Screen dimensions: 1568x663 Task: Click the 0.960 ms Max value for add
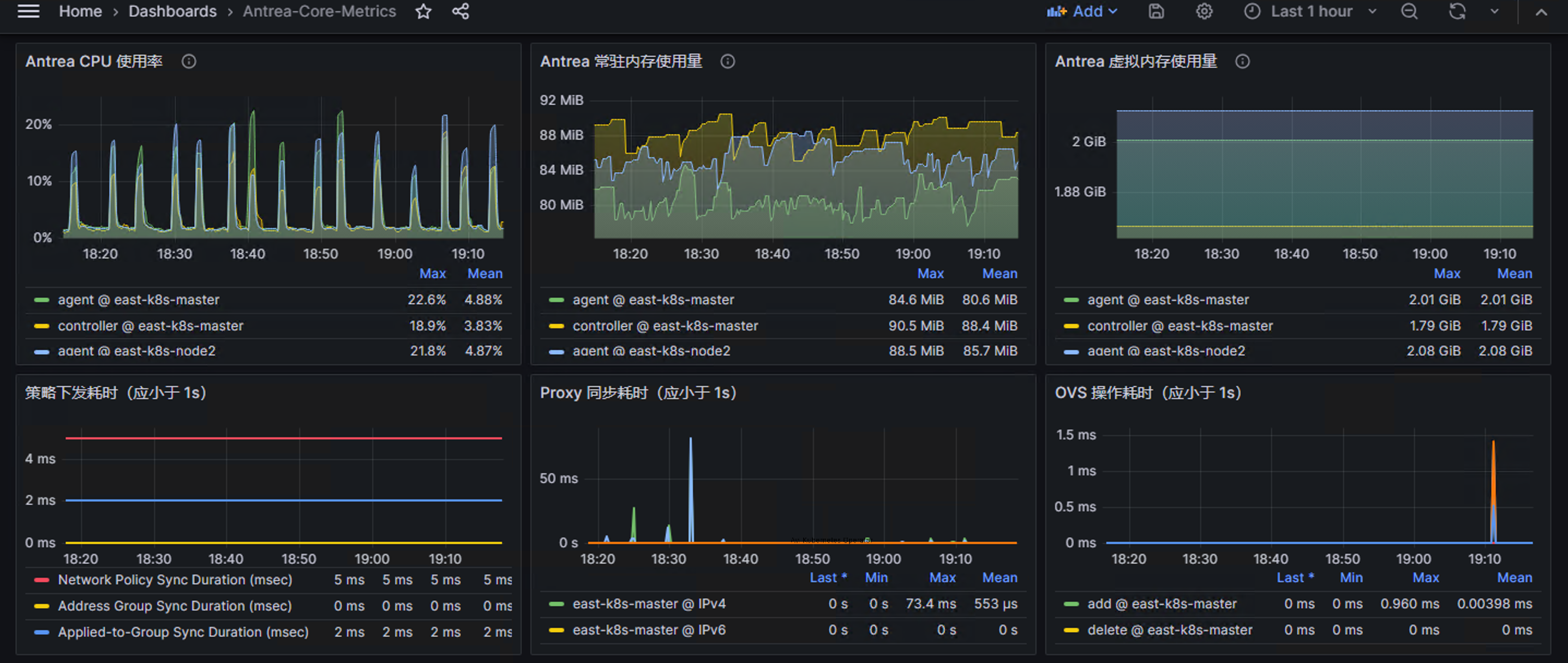coord(1410,604)
